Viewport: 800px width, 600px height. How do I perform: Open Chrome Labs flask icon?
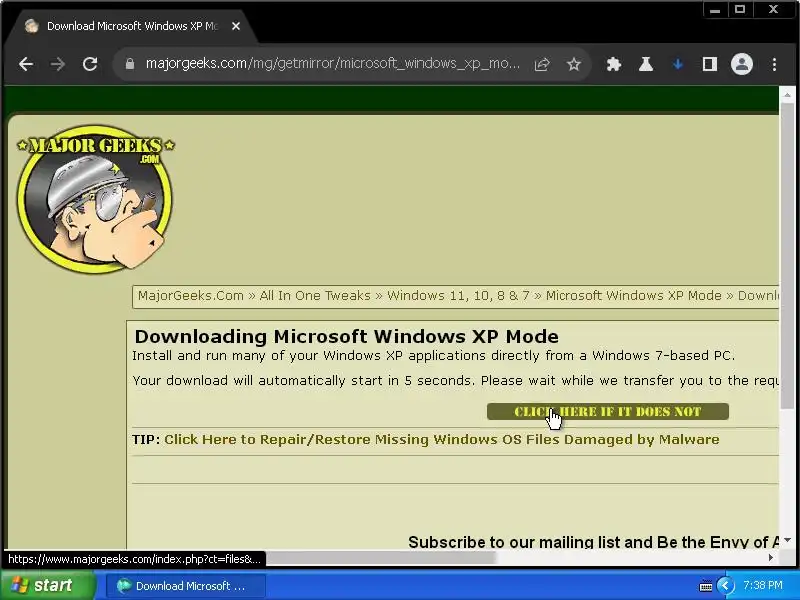click(646, 64)
